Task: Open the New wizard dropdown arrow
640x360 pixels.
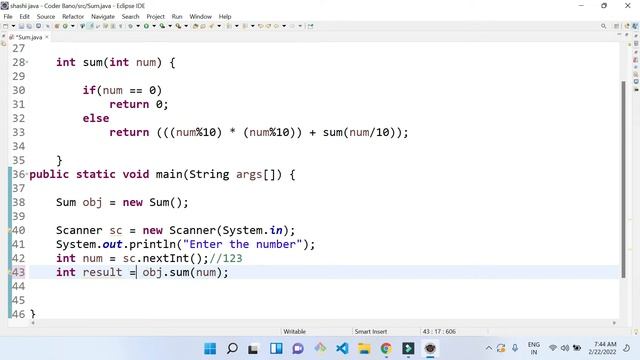Action: 13,26
